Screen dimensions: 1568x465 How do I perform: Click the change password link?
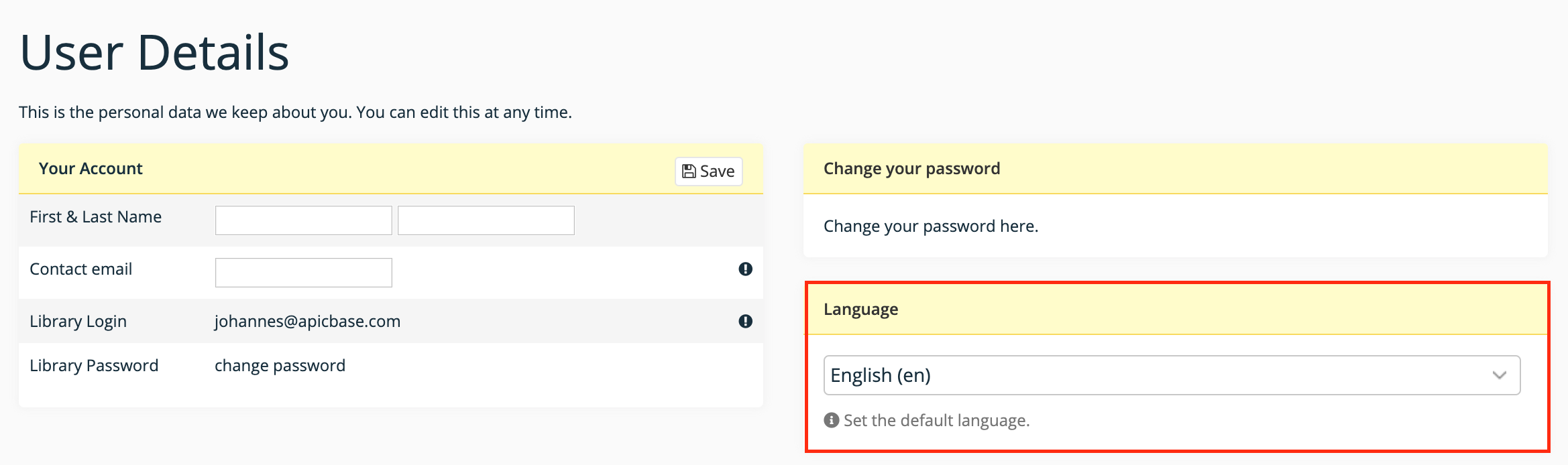pos(280,366)
